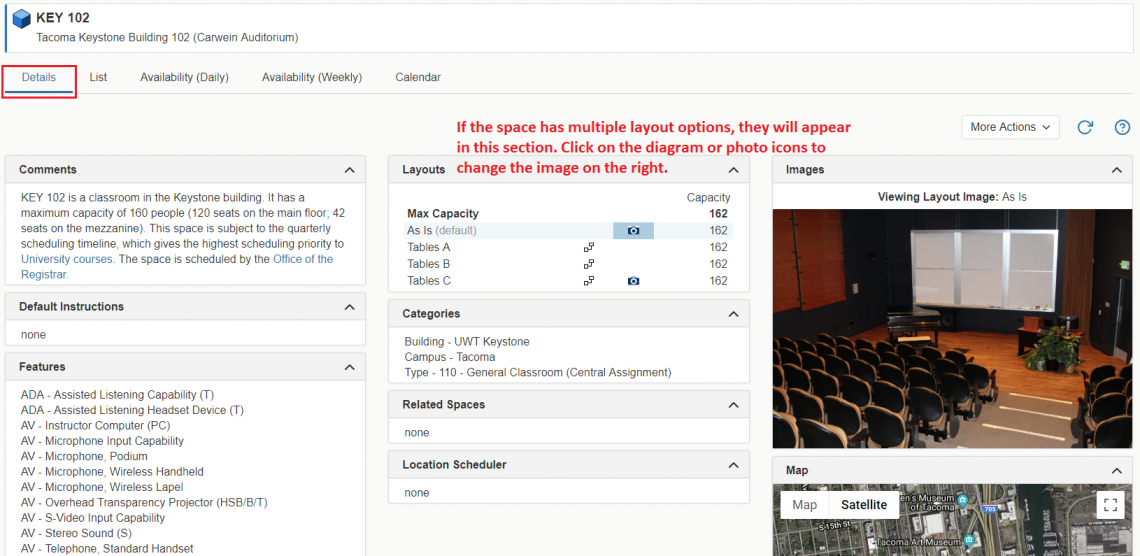Toggle fullscreen view on the map
Viewport: 1140px width, 556px height.
(x=1110, y=505)
